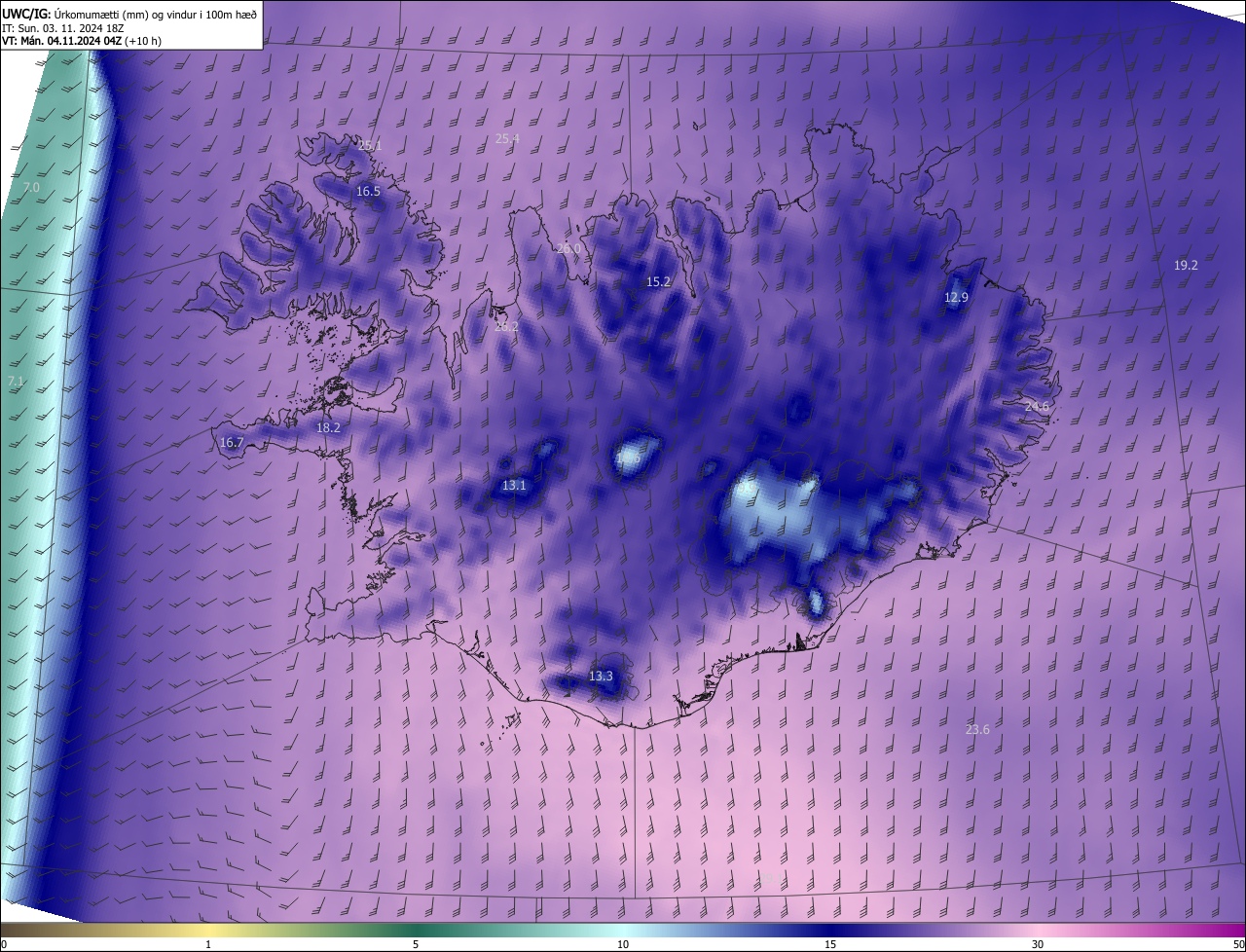The height and width of the screenshot is (952, 1246).
Task: Click the 19.2 value label
Action: pyautogui.click(x=1186, y=266)
